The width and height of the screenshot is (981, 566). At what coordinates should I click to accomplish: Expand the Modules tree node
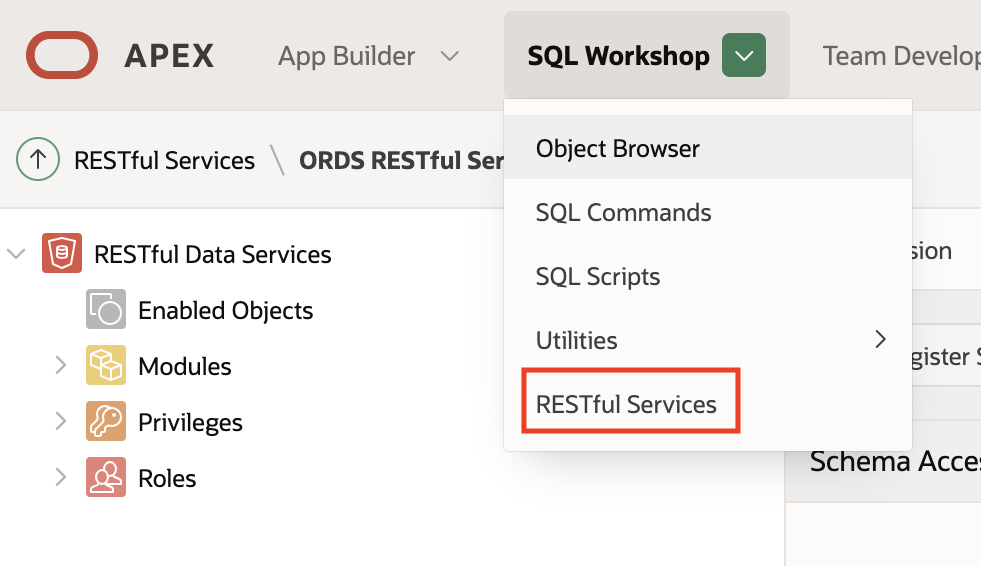tap(61, 365)
